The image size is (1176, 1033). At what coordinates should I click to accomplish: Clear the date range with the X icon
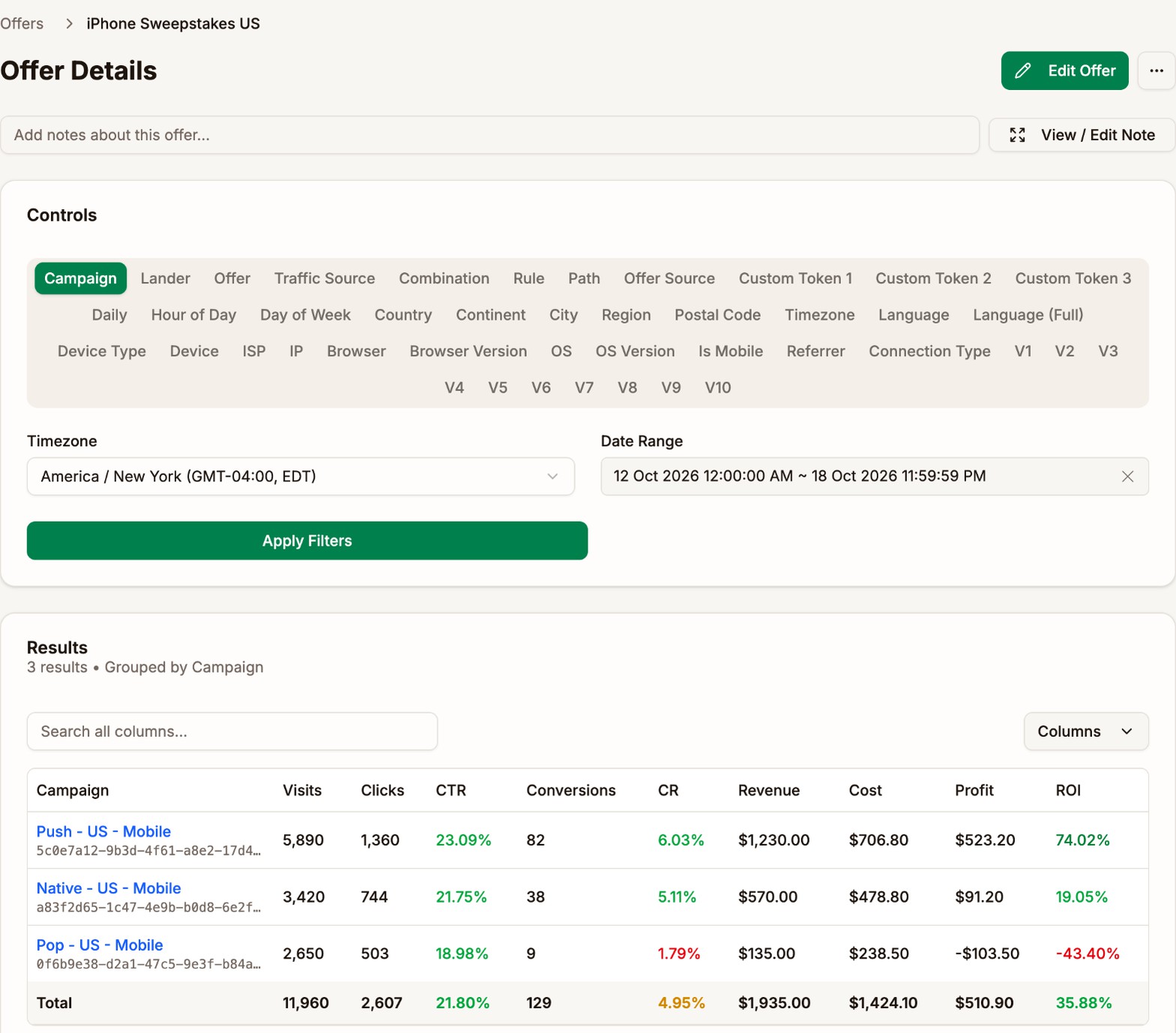pyautogui.click(x=1127, y=477)
